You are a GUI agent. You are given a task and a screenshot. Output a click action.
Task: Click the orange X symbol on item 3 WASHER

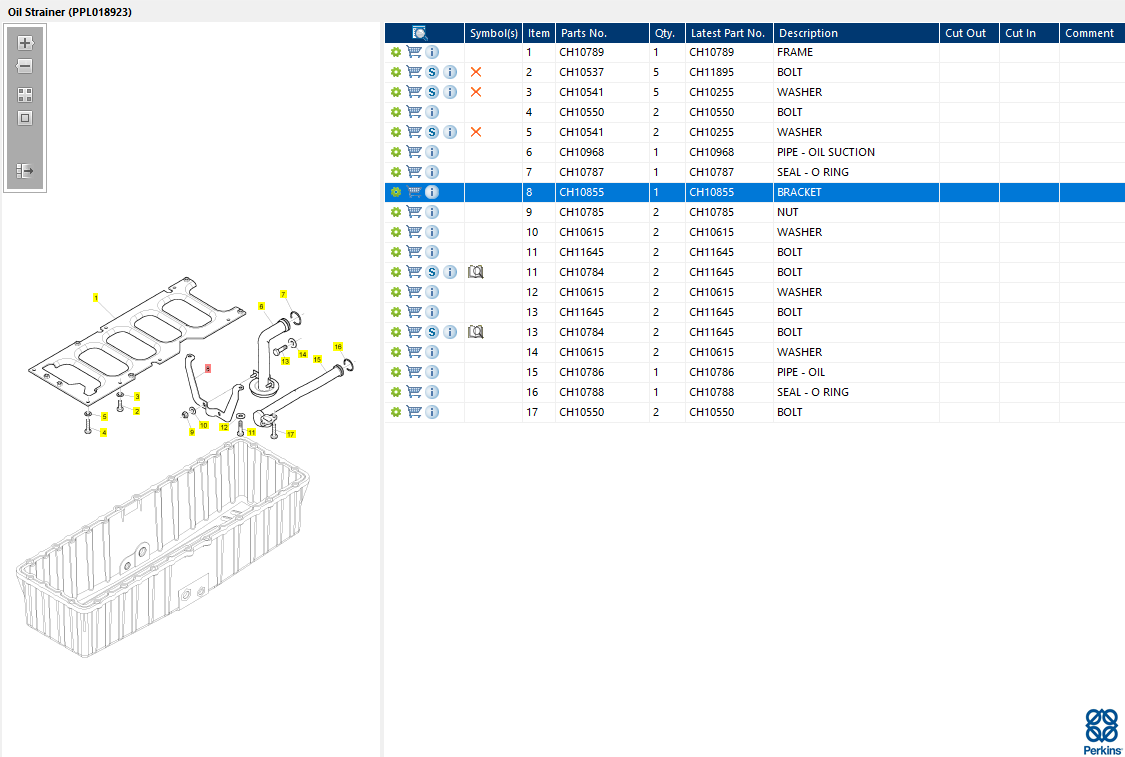(476, 92)
